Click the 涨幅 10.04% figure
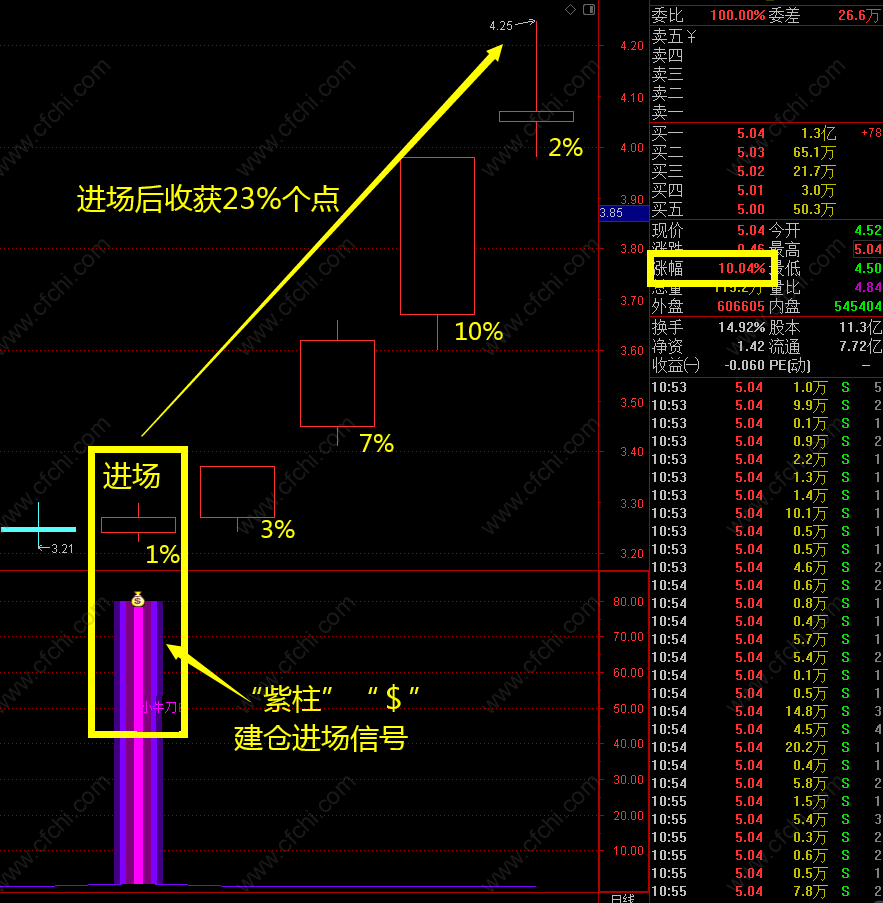Screen dimensions: 883x903 (741, 268)
